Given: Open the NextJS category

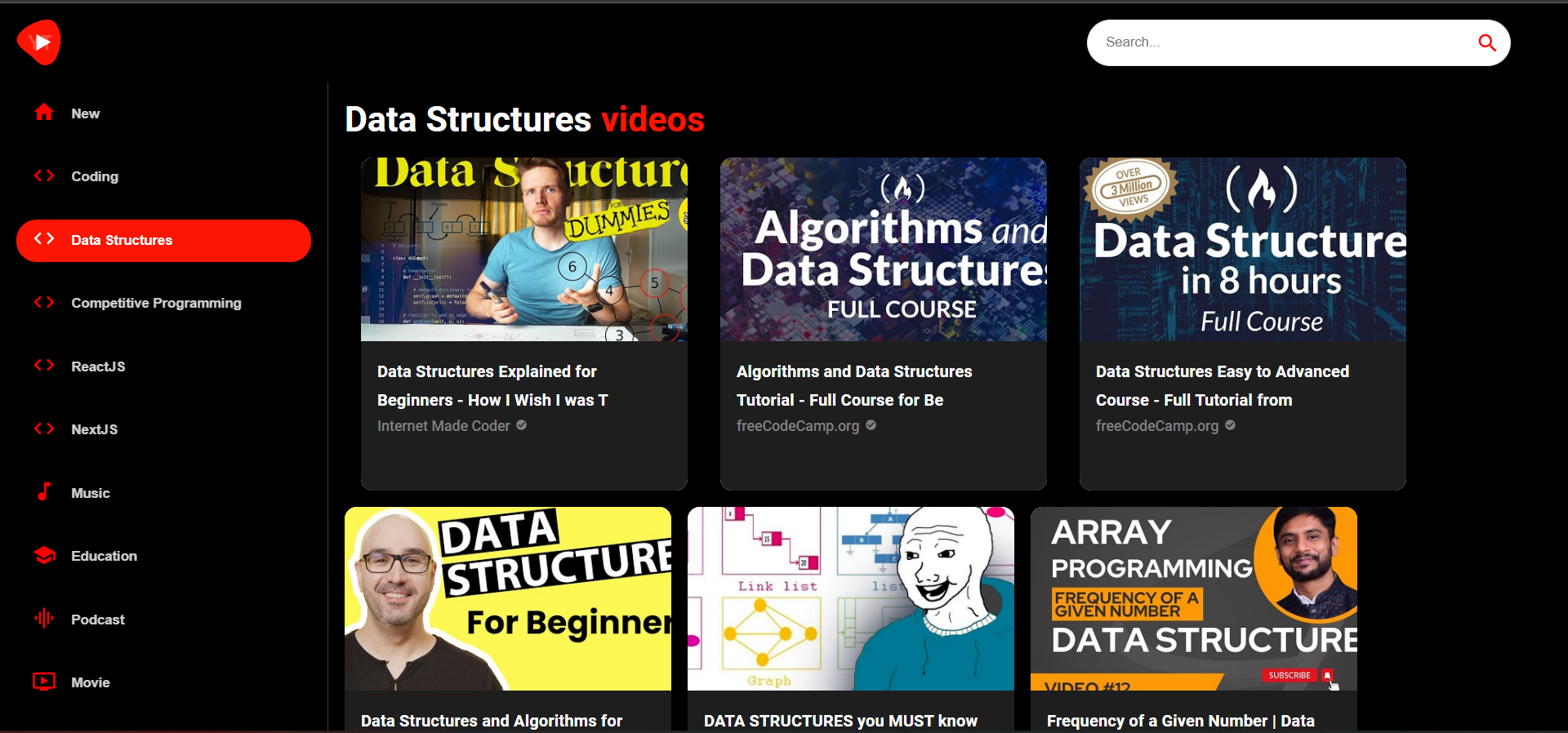Looking at the screenshot, I should [163, 429].
